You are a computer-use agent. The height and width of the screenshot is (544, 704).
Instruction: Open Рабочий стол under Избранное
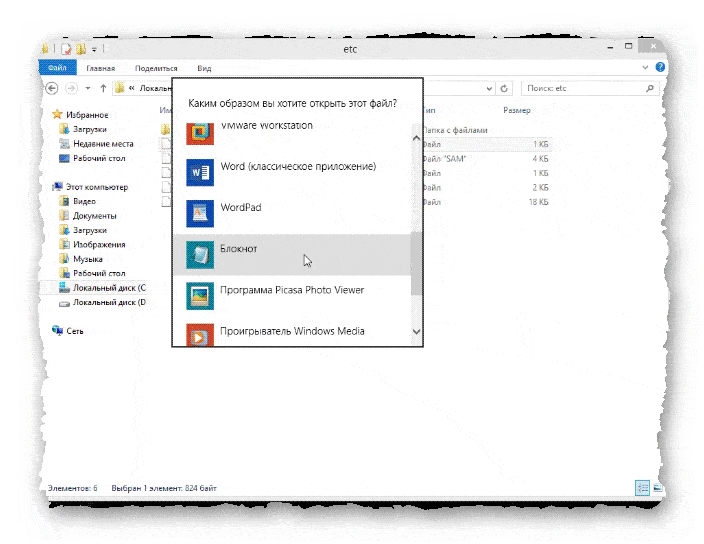click(x=99, y=158)
